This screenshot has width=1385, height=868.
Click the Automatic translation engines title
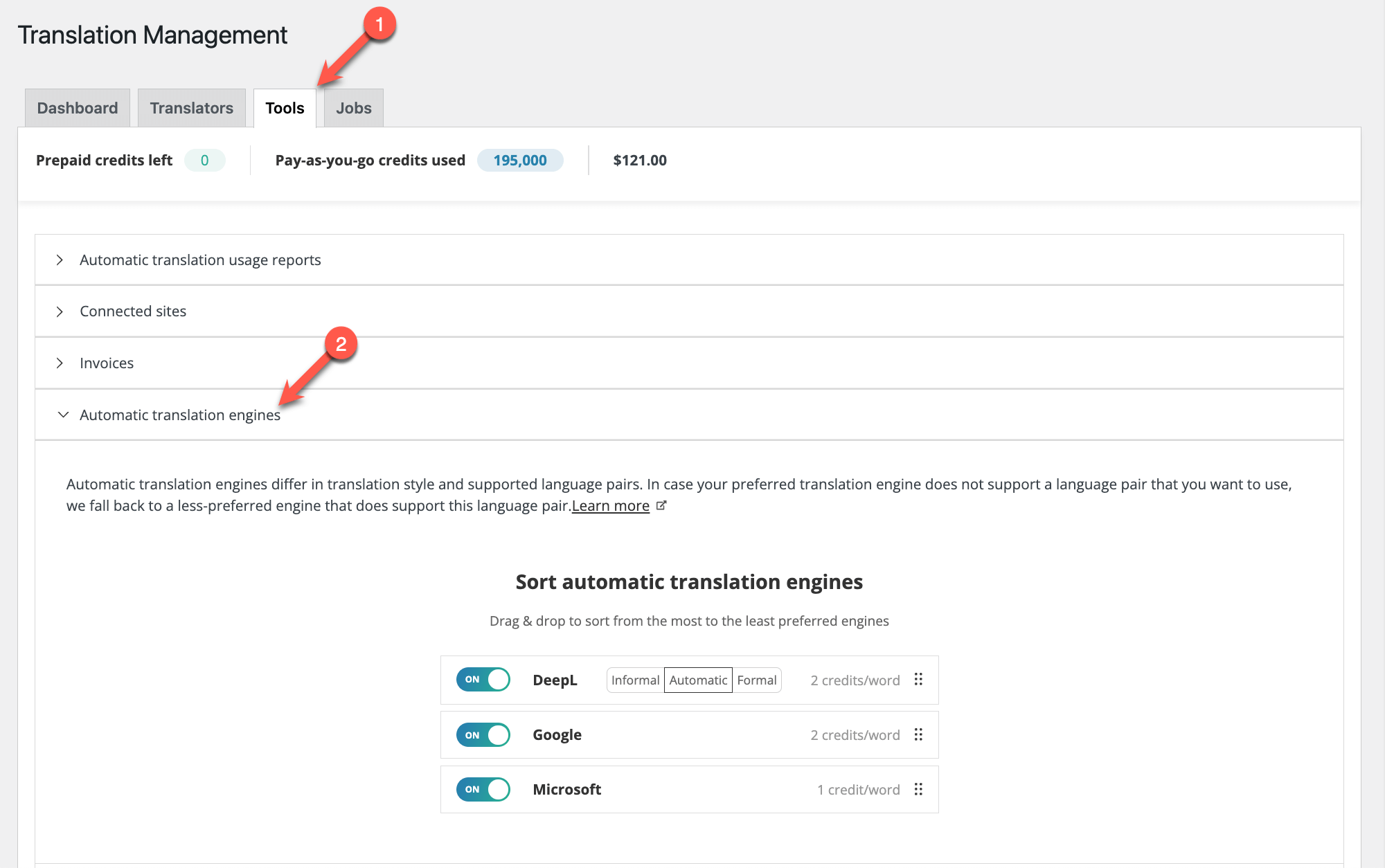(180, 415)
